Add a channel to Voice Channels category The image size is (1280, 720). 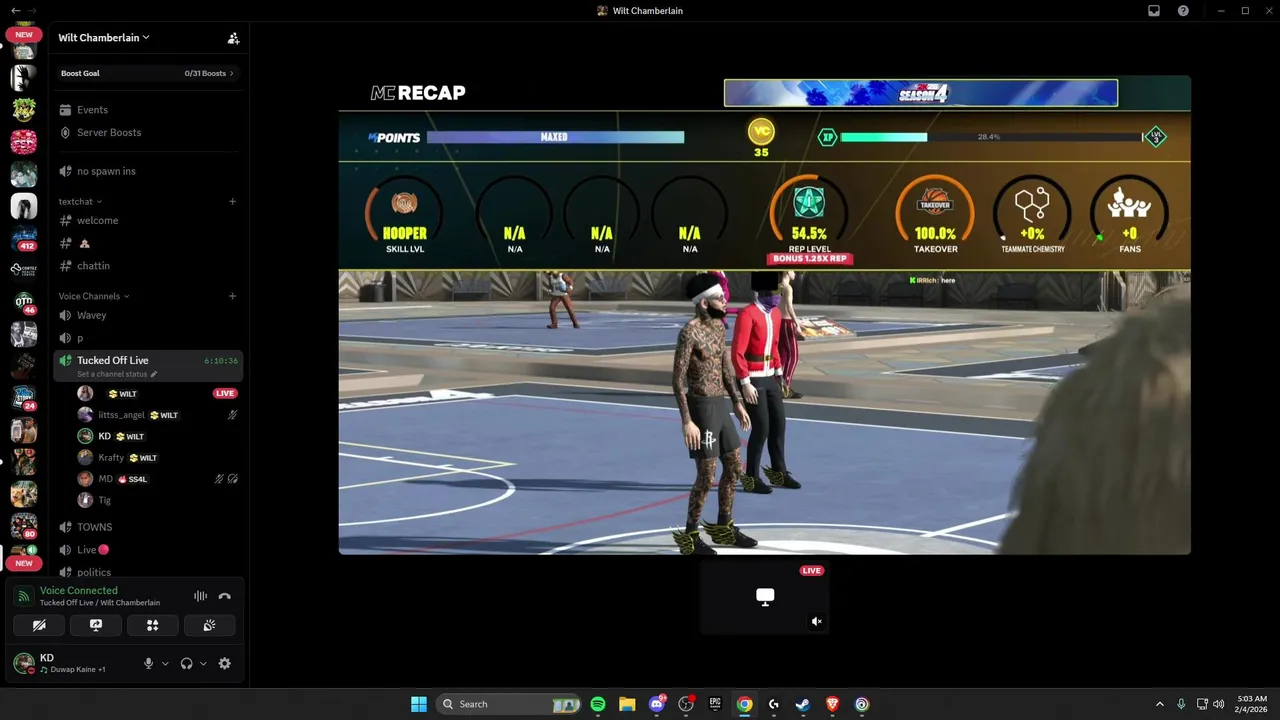[x=232, y=296]
